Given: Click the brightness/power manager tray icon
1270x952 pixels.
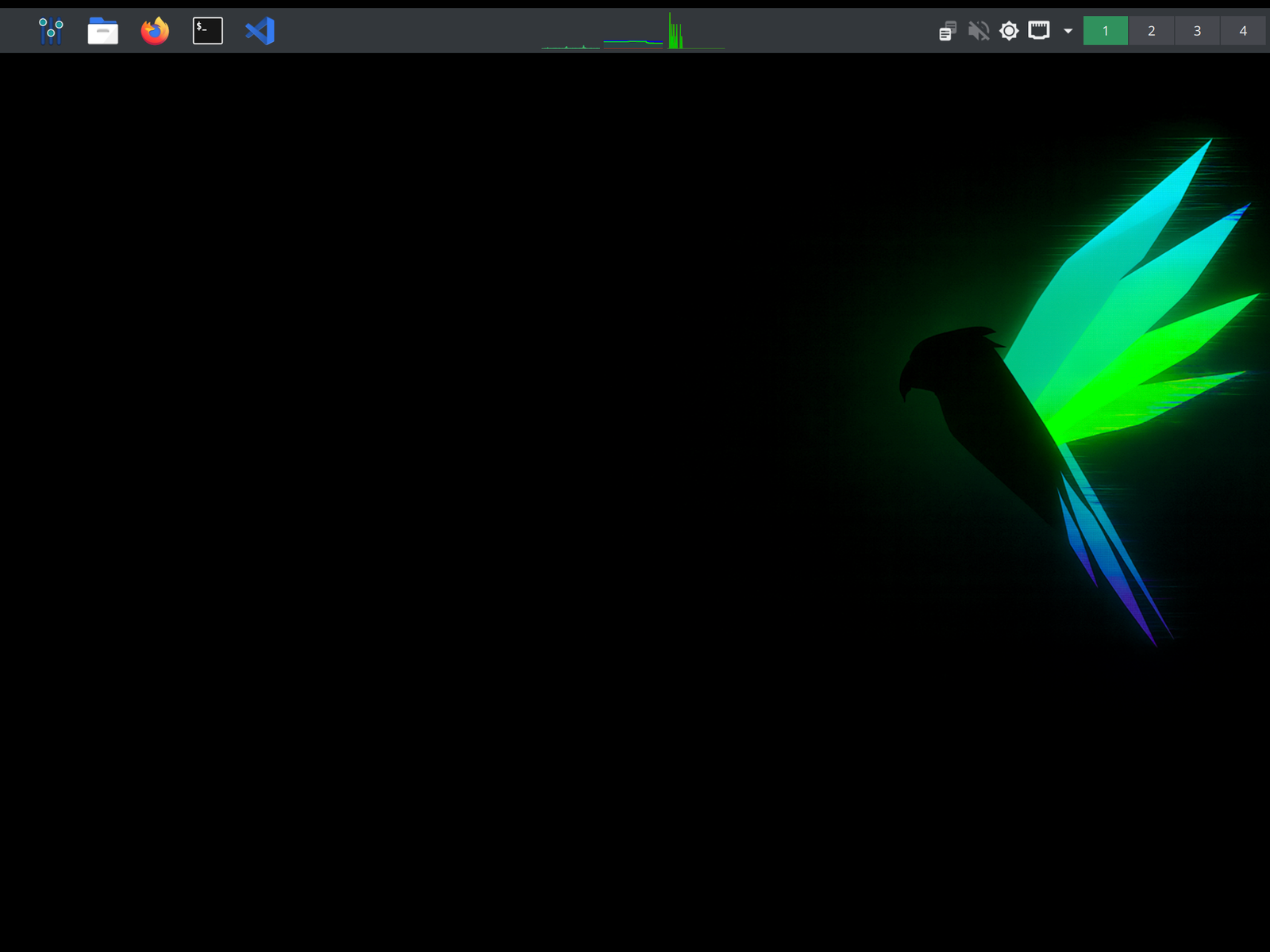Looking at the screenshot, I should (x=1009, y=31).
